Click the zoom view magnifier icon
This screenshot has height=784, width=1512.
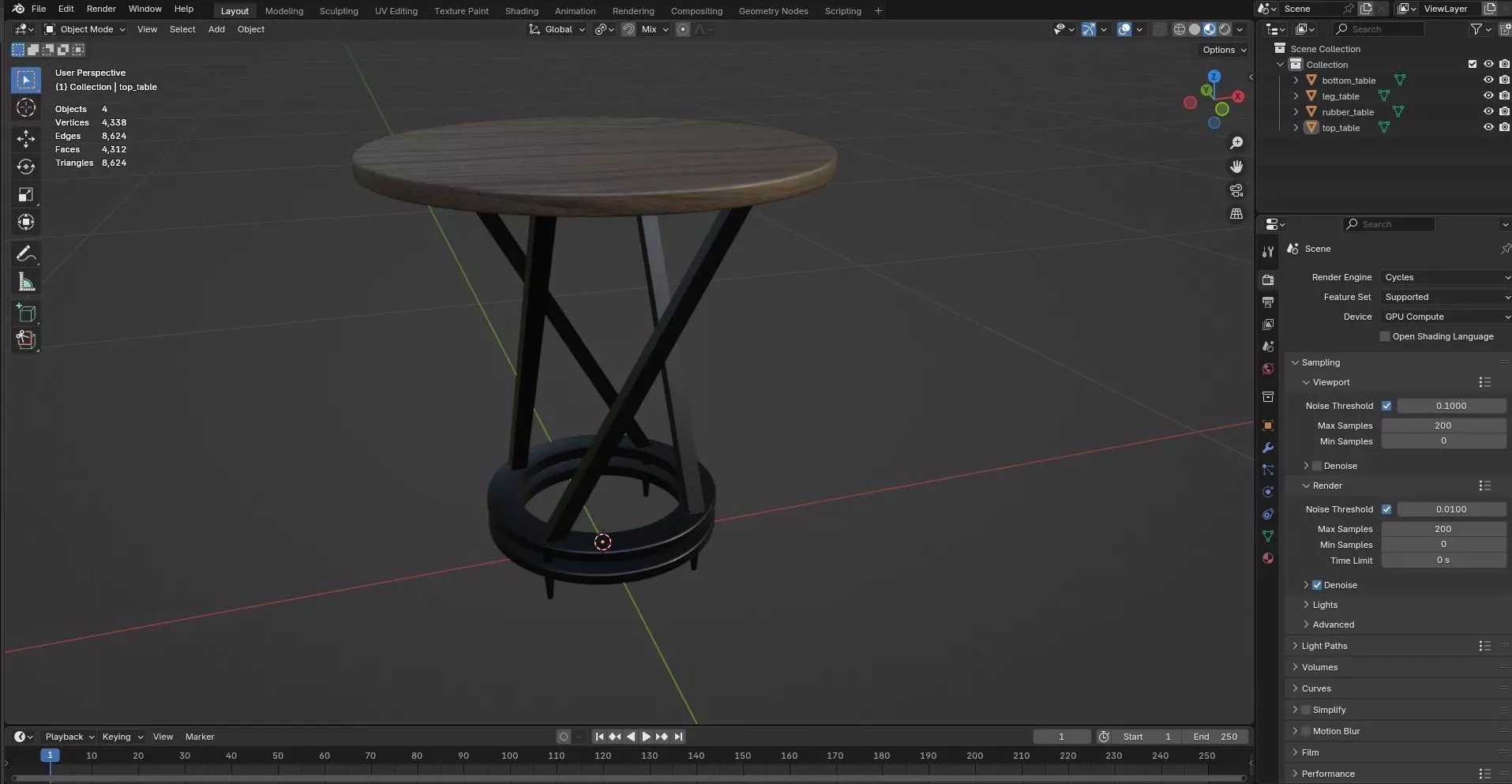(1236, 143)
